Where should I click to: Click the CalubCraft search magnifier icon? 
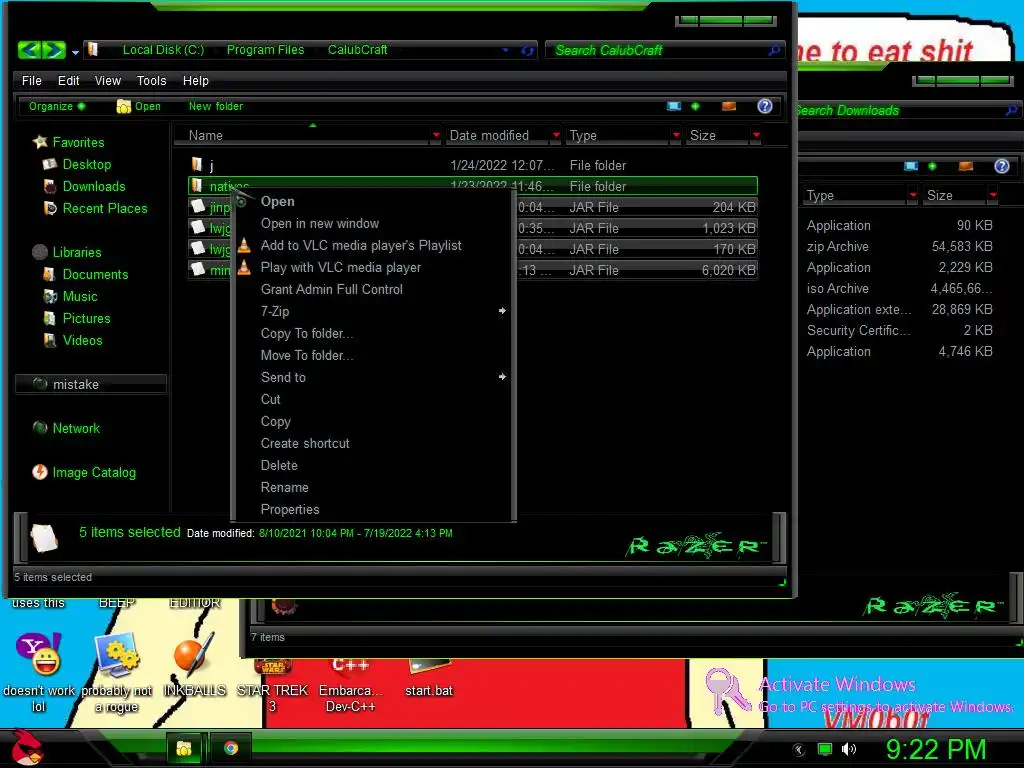tap(774, 50)
